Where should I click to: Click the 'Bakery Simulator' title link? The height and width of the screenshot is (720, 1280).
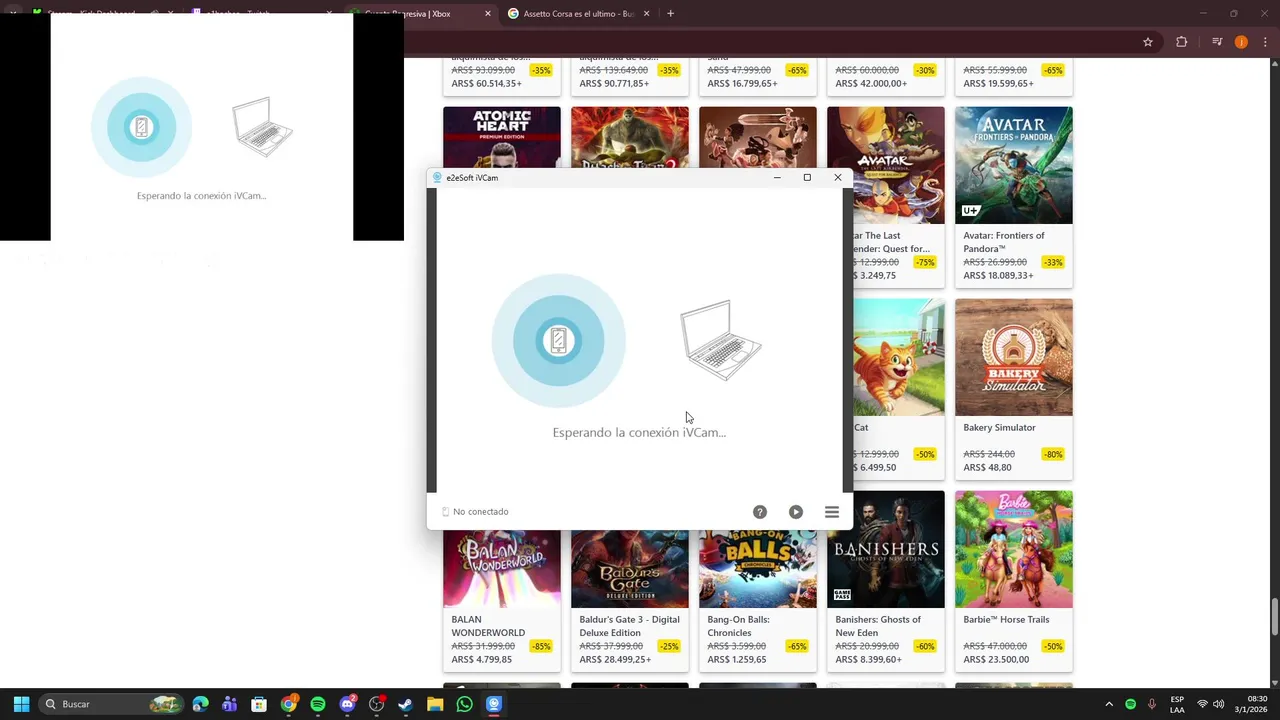(x=999, y=428)
